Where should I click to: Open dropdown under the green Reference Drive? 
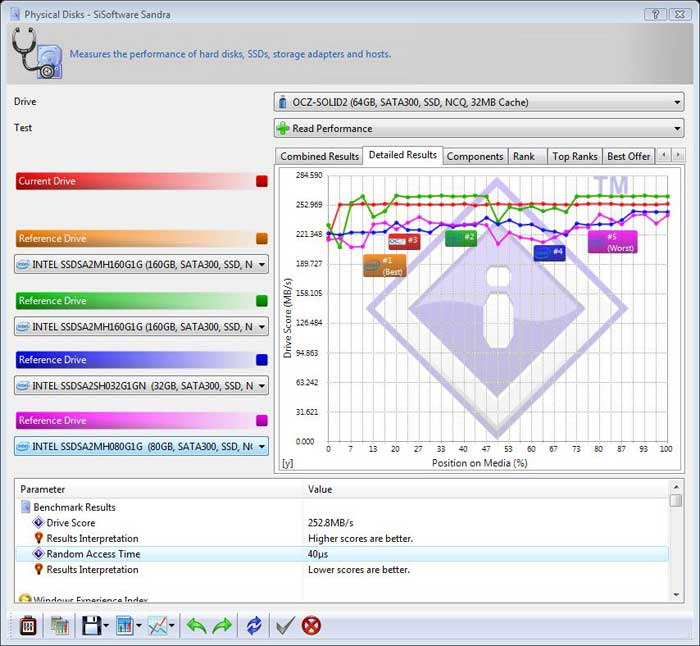(141, 326)
